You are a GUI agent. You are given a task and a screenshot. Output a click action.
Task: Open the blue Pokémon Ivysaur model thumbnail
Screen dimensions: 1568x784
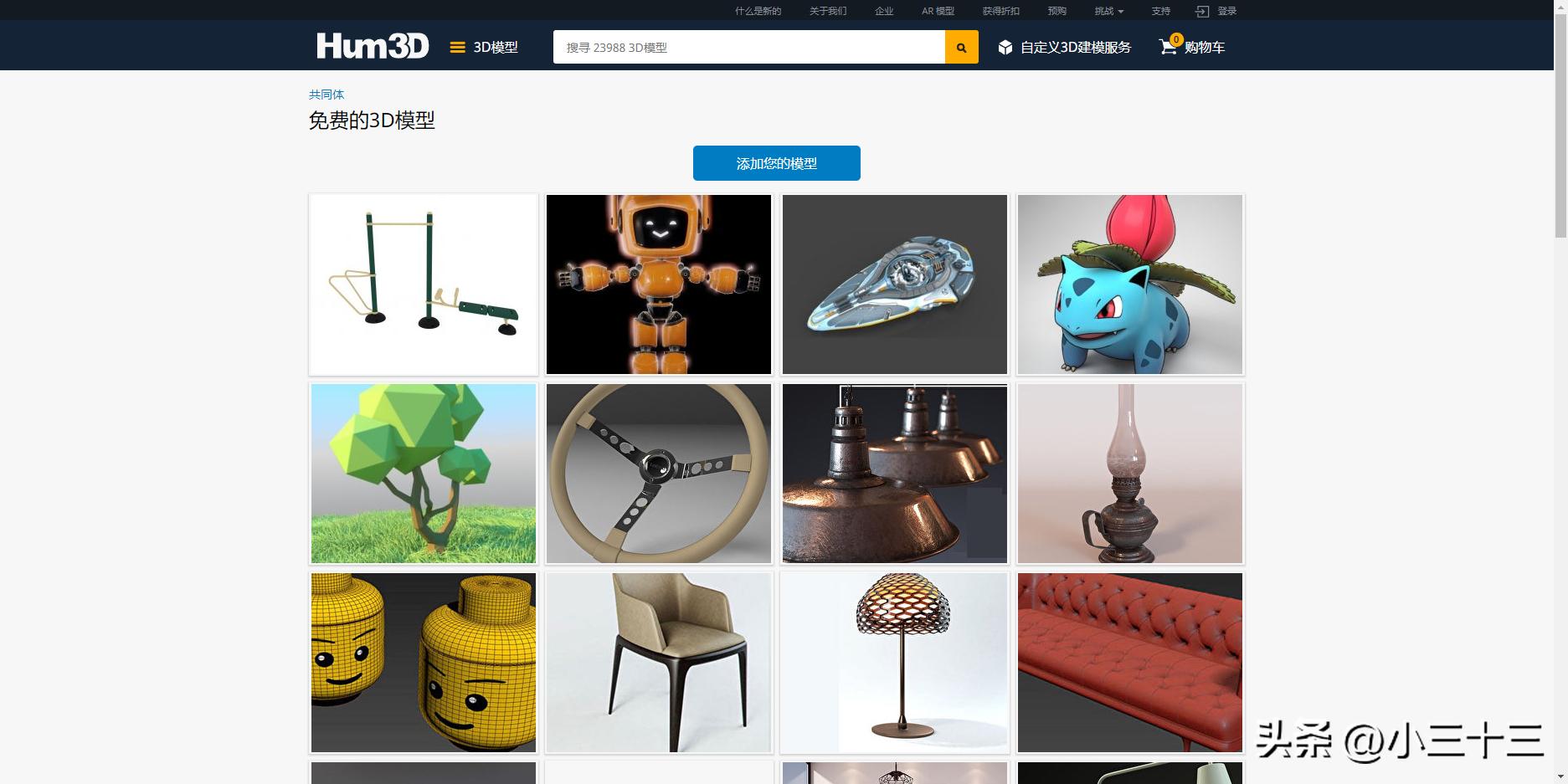[x=1130, y=284]
